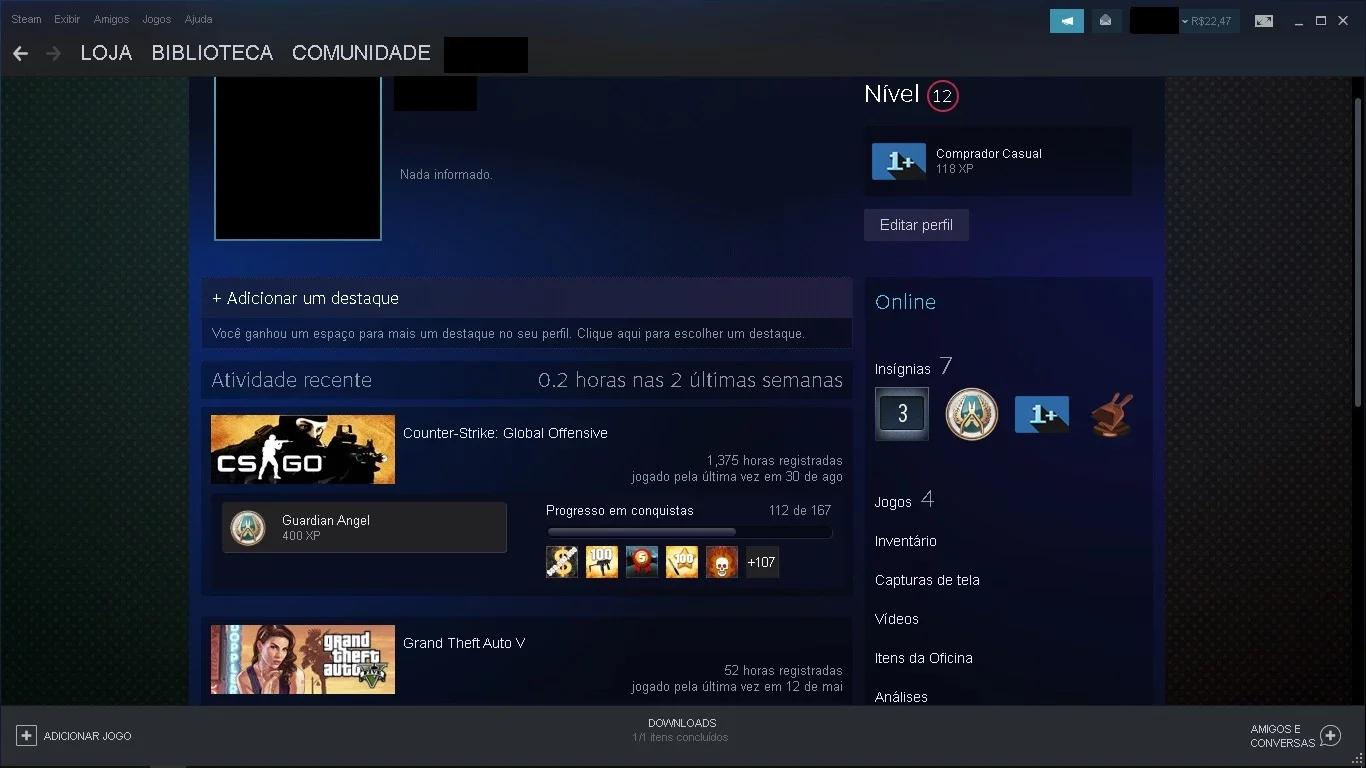Open Capturas de tela link

coord(927,580)
